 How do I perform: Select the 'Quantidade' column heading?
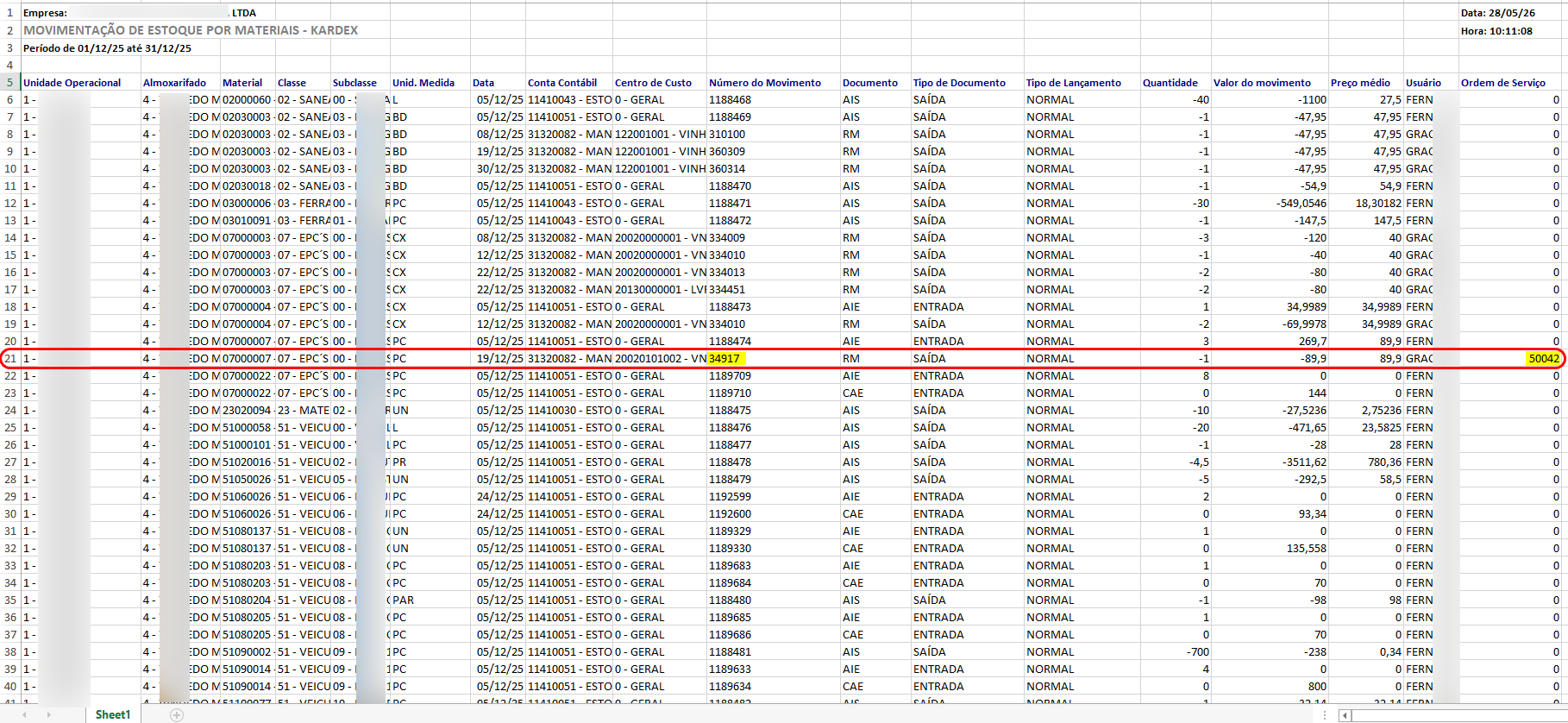click(1170, 83)
